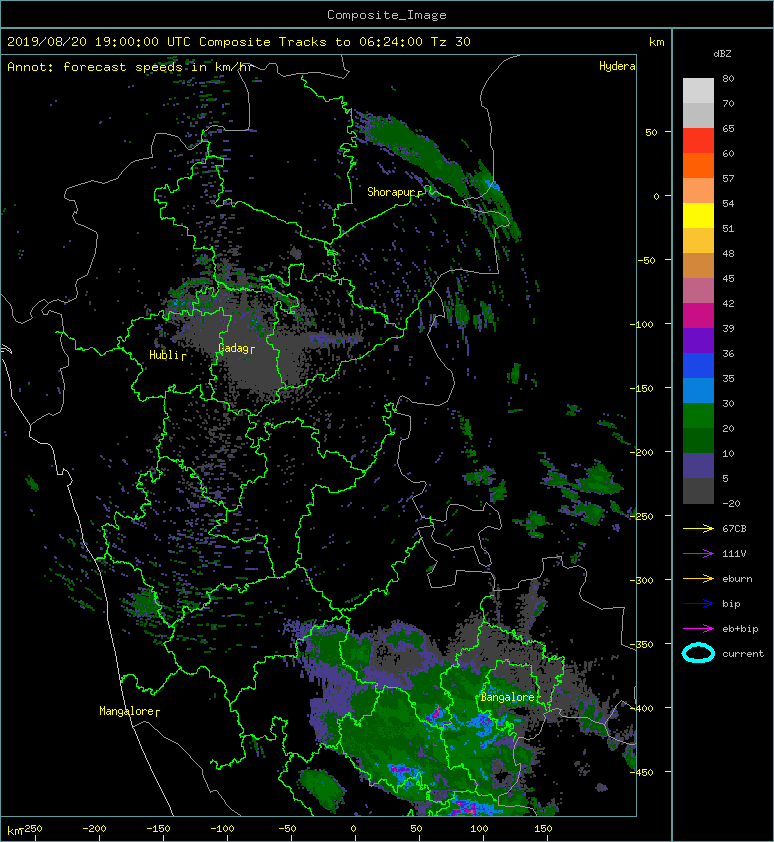Click the Mangalore city label
Viewport: 774px width, 842px height.
point(126,711)
